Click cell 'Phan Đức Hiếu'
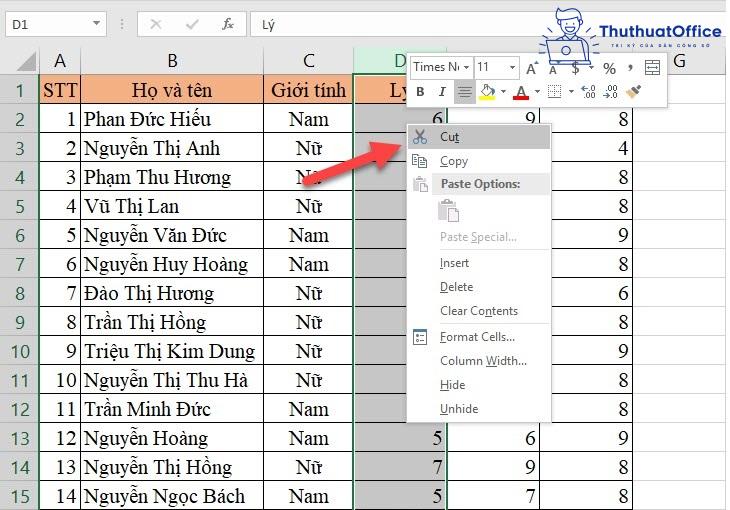The height and width of the screenshot is (510, 730). pos(172,119)
